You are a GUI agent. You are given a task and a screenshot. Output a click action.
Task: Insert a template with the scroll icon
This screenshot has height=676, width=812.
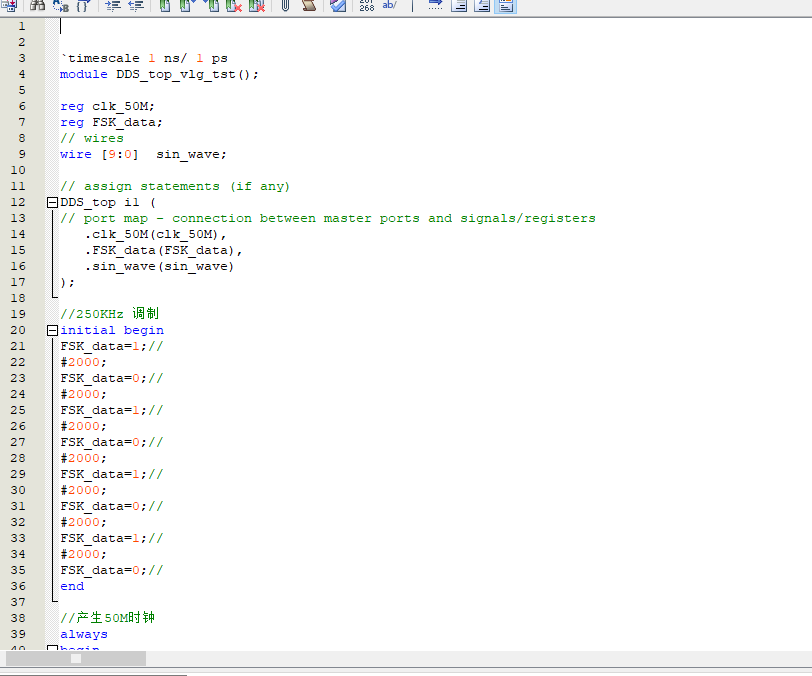coord(309,5)
